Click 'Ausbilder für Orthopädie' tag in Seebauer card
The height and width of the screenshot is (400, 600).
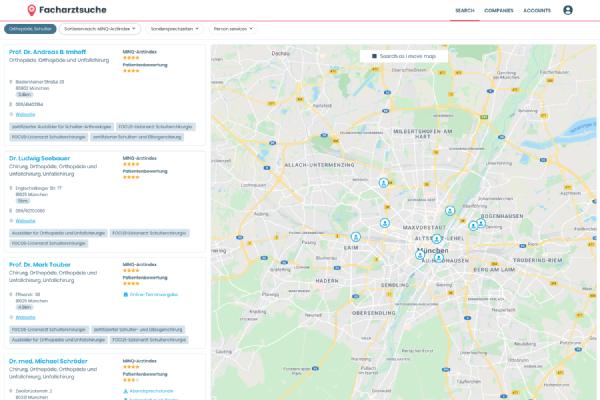pyautogui.click(x=58, y=233)
